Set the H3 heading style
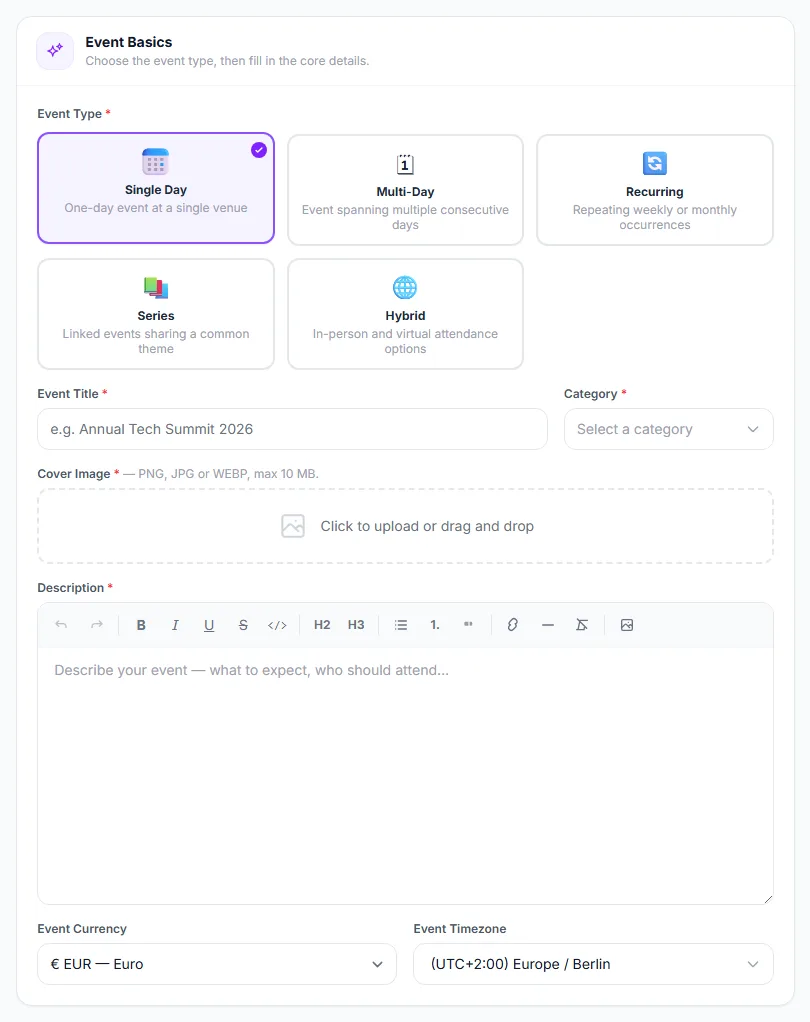The width and height of the screenshot is (810, 1022). [x=356, y=625]
